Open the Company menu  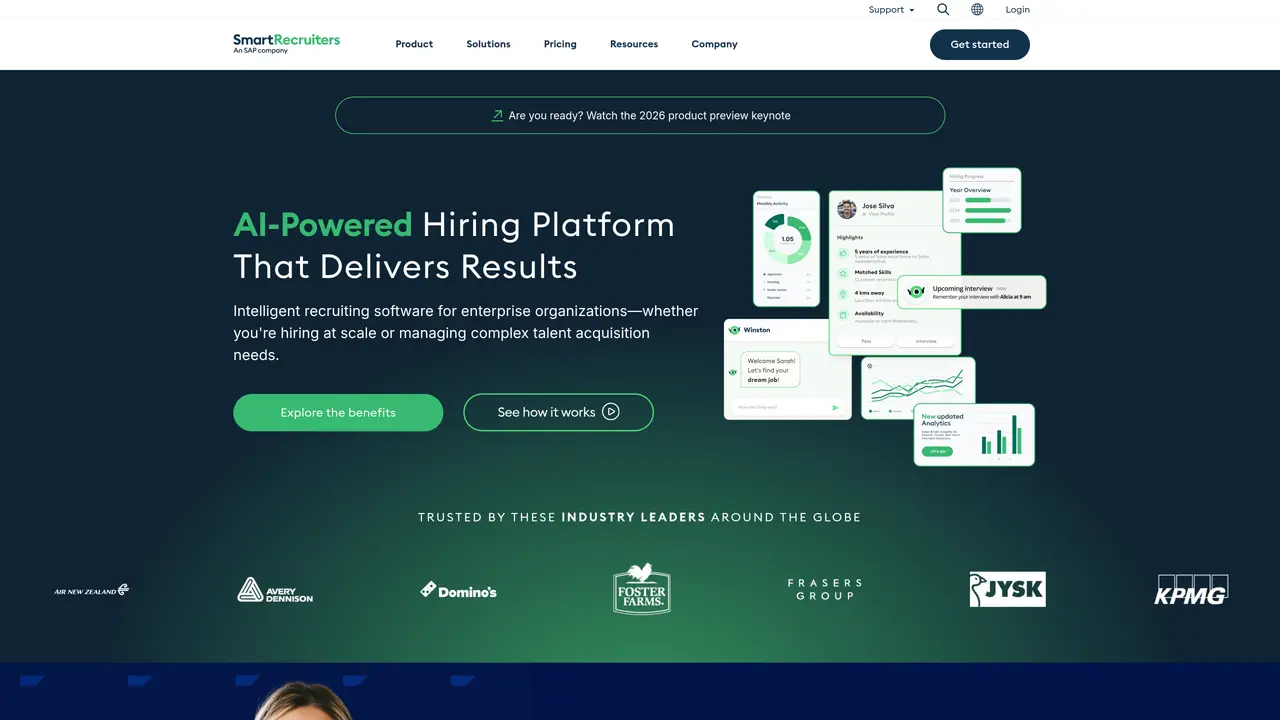(x=714, y=44)
